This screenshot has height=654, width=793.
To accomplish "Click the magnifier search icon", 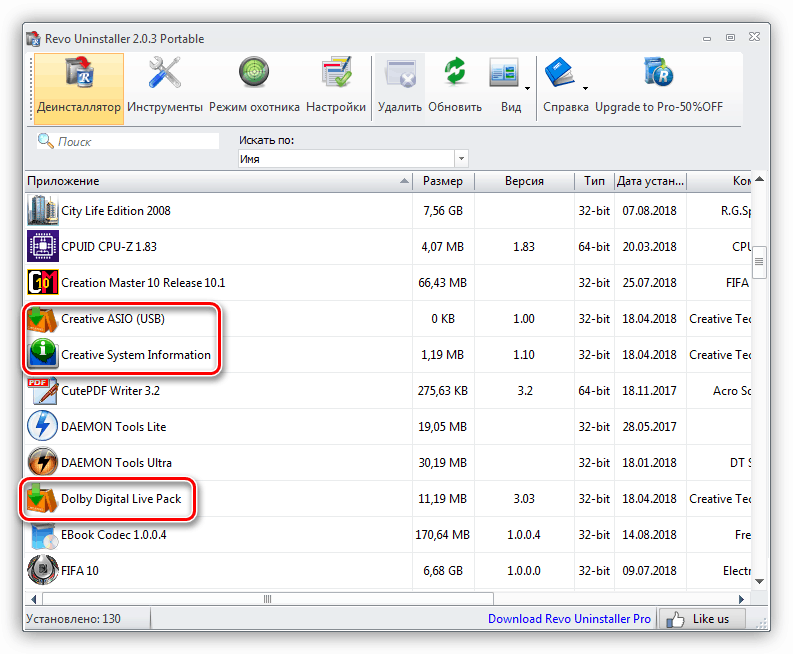I will [x=46, y=141].
